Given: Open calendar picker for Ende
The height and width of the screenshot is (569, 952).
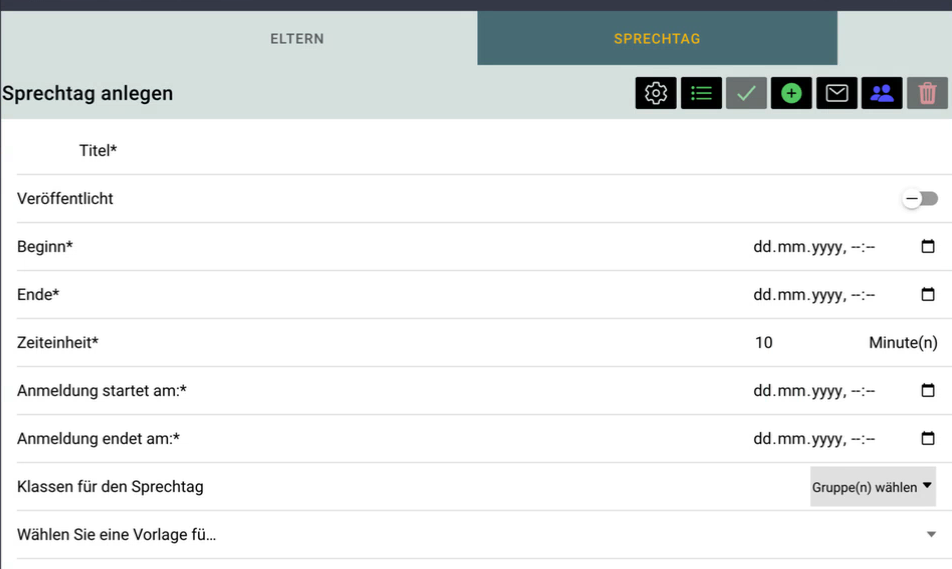Looking at the screenshot, I should pyautogui.click(x=928, y=295).
